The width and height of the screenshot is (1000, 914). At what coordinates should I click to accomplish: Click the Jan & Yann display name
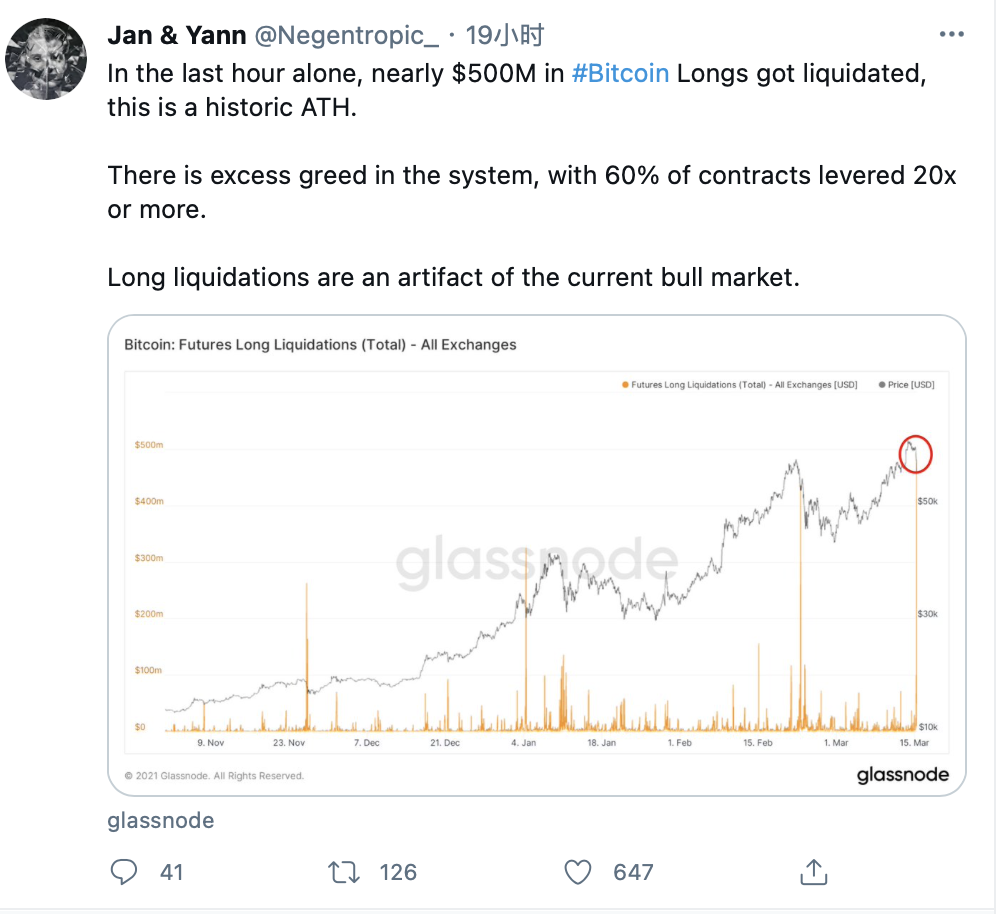(x=176, y=36)
